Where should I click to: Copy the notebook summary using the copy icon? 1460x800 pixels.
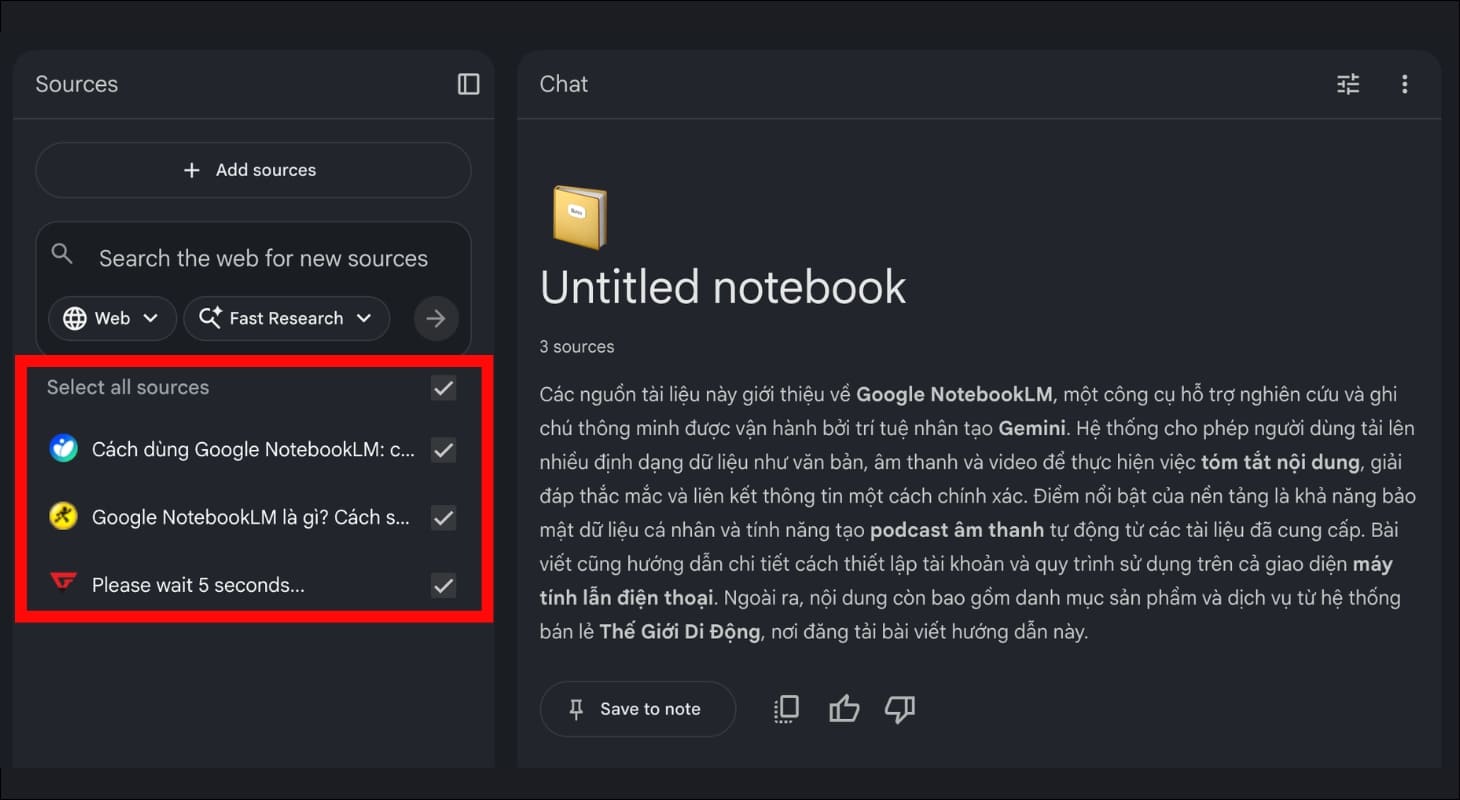[786, 709]
